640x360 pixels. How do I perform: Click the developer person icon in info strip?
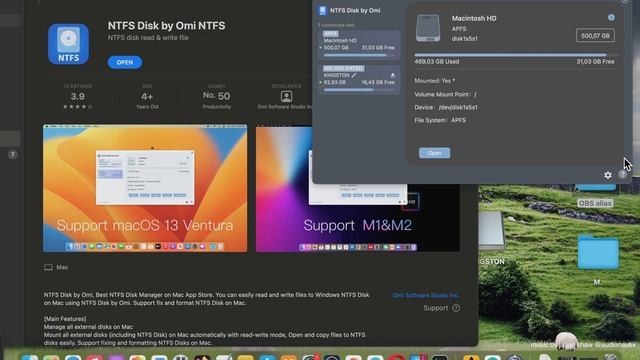286,96
